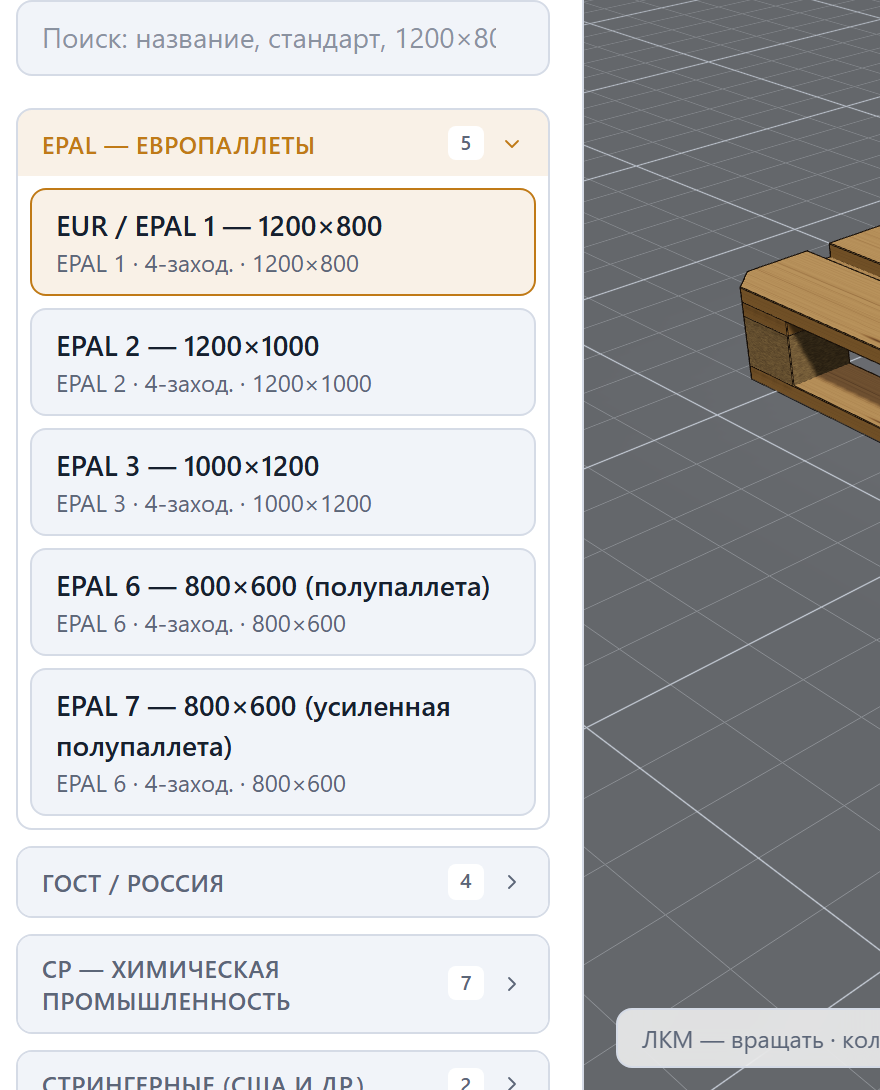Expand the ГОСТ / РОССИЯ category
This screenshot has height=1090, width=880.
(x=282, y=882)
